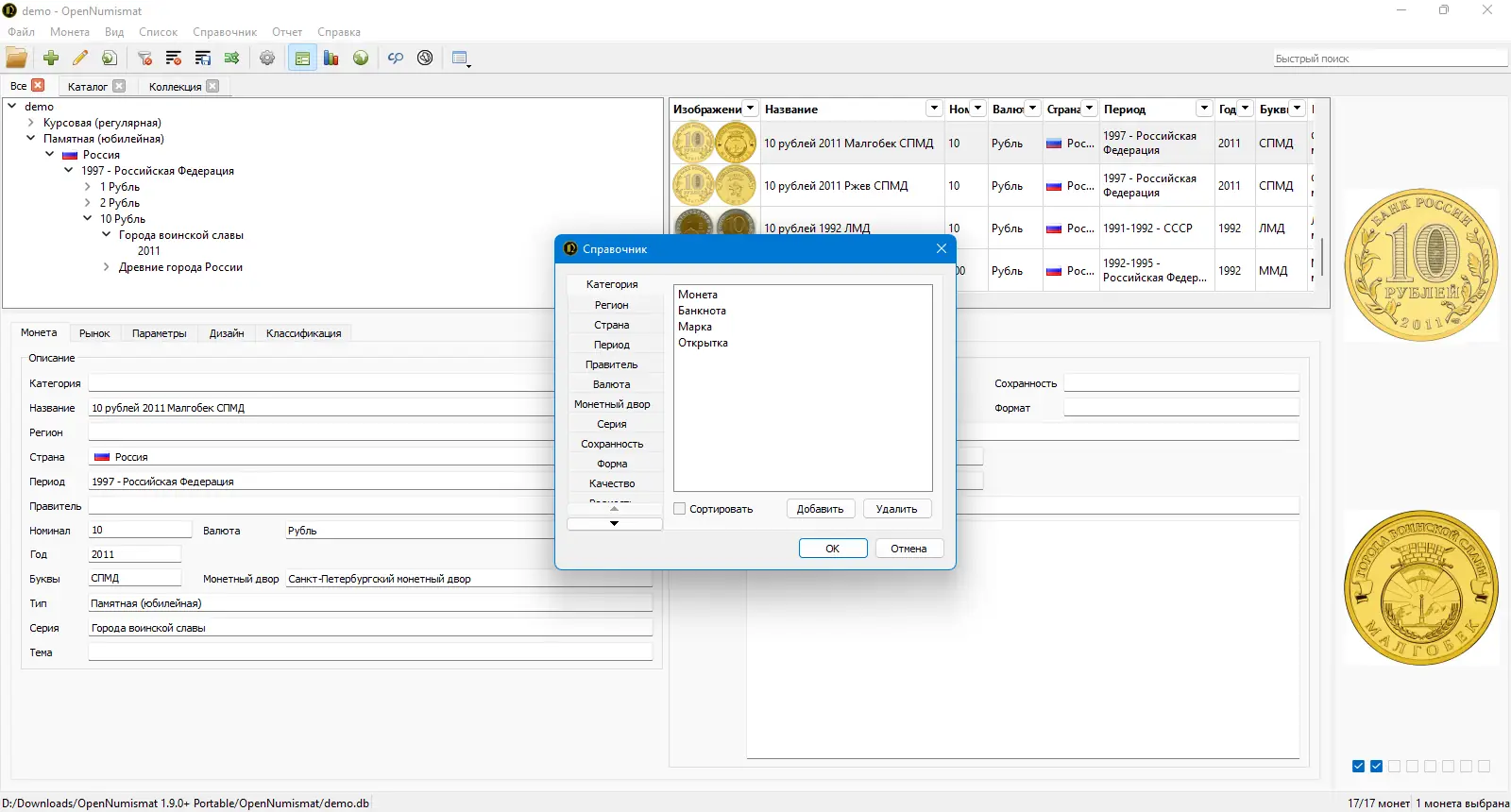Click the 10 рублей obverse coin image
Image resolution: width=1511 pixels, height=812 pixels.
pyautogui.click(x=1421, y=265)
